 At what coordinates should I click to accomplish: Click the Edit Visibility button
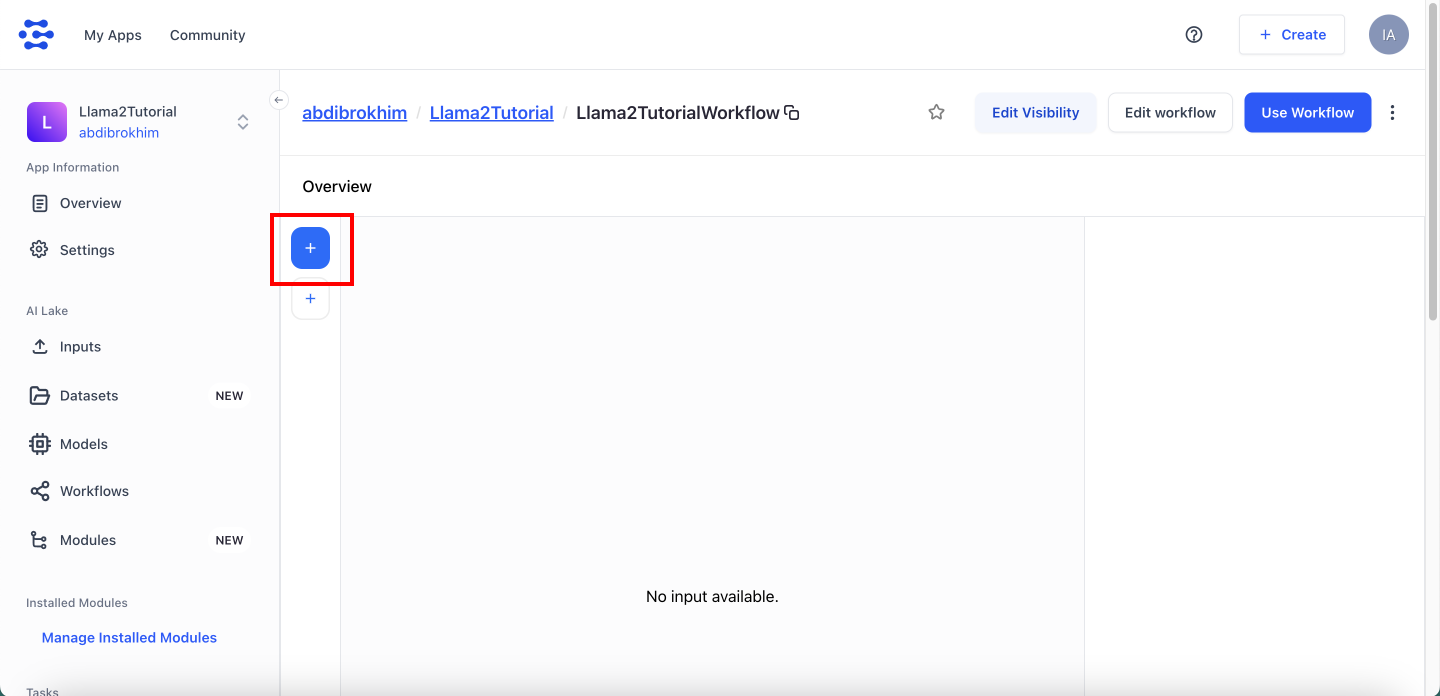pyautogui.click(x=1036, y=113)
